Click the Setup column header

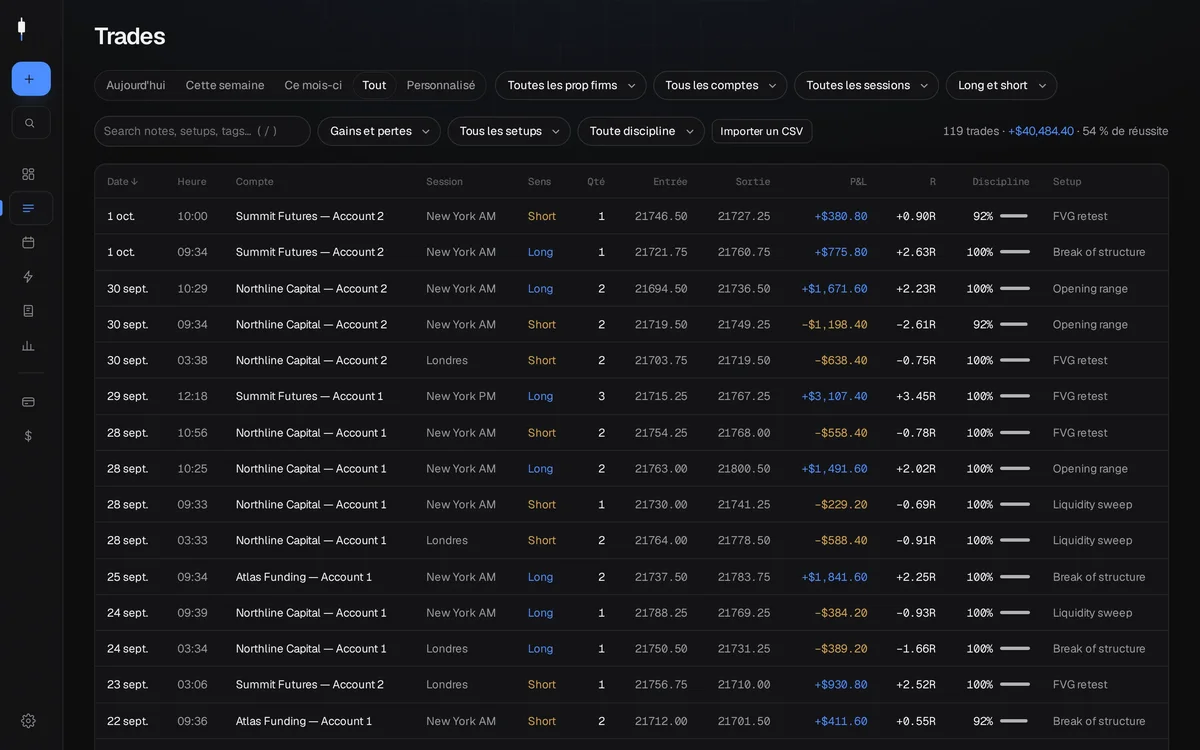[x=1067, y=182]
